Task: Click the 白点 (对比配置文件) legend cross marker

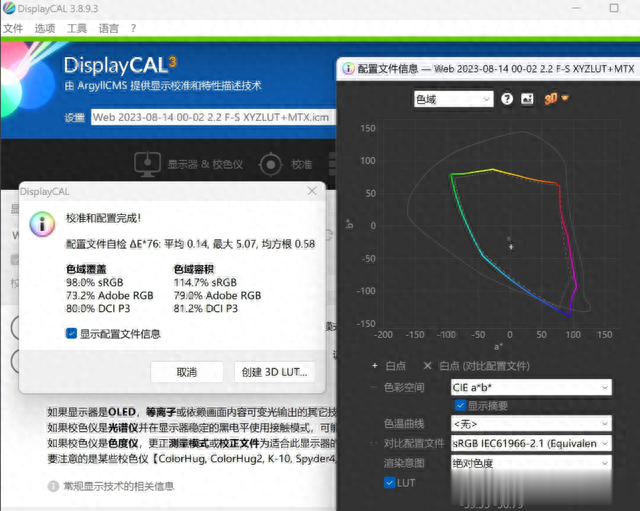Action: pyautogui.click(x=427, y=366)
